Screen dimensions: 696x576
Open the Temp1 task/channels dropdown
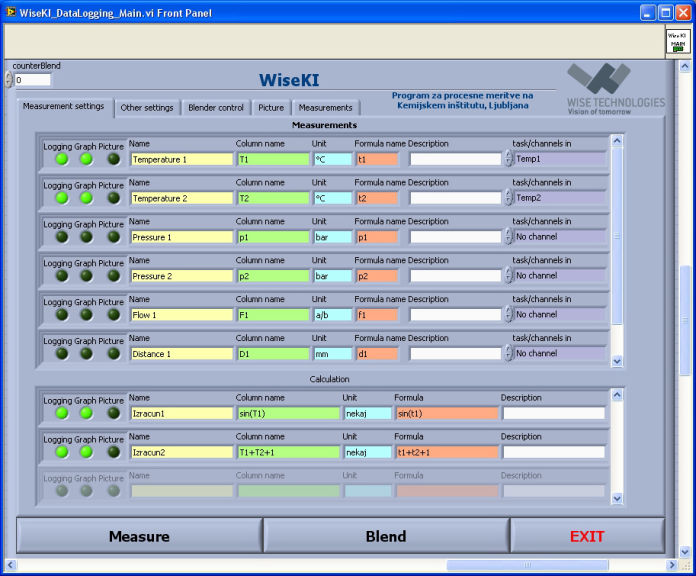click(x=560, y=159)
